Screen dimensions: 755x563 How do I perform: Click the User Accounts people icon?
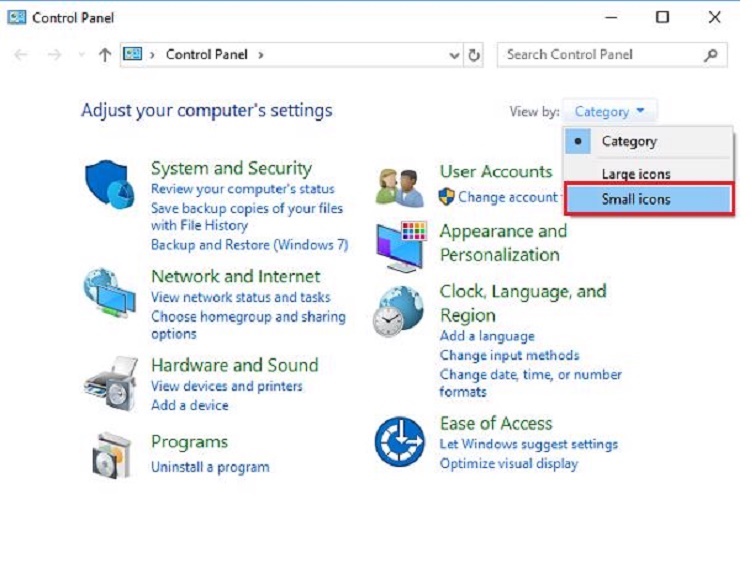(400, 185)
